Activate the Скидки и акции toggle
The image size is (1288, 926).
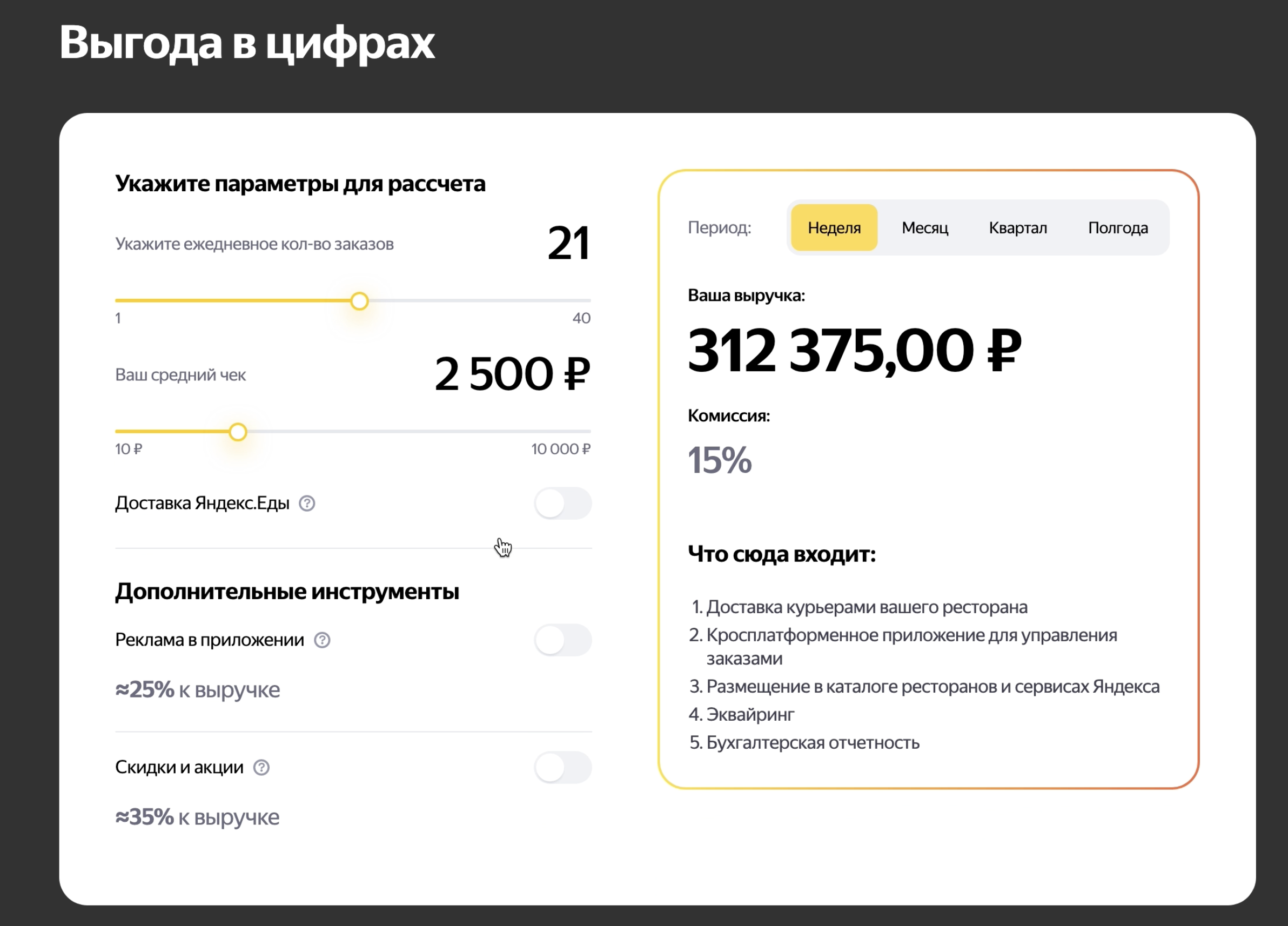[562, 767]
